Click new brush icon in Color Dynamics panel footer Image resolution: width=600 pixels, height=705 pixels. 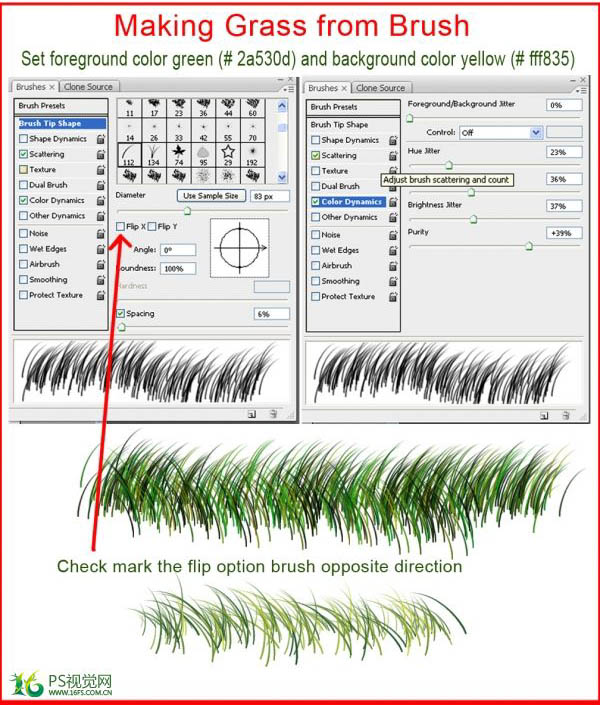pyautogui.click(x=544, y=415)
